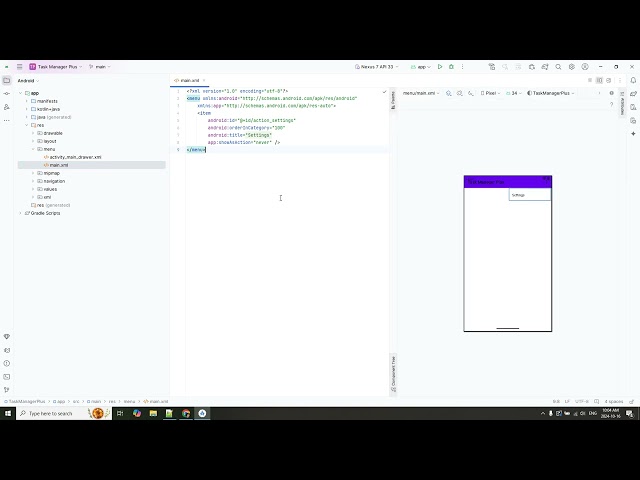This screenshot has width=640, height=480.
Task: Show more tool windows ellipsis on left sidebar
Action: point(7,120)
